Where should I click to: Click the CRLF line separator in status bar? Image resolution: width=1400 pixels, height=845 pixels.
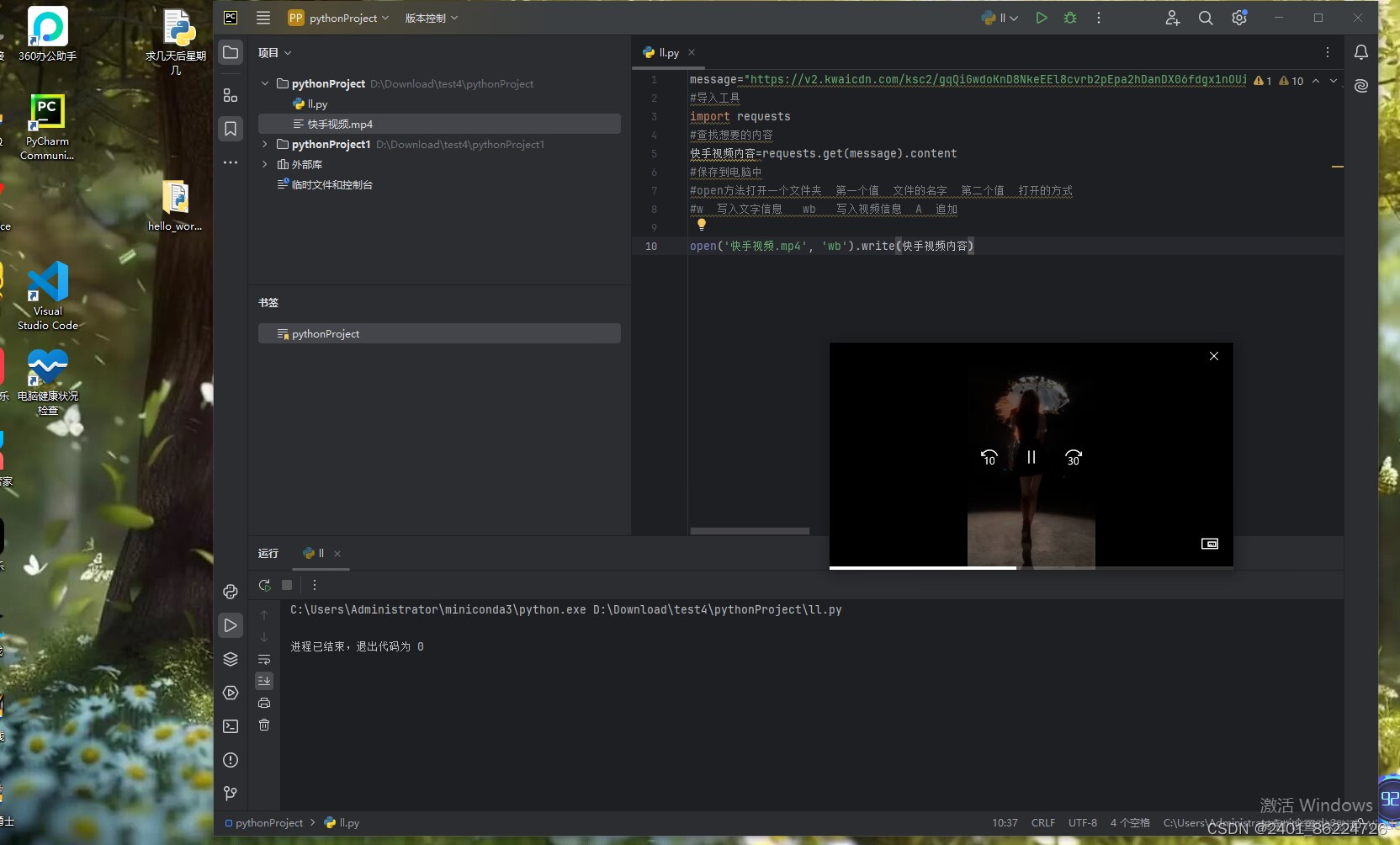[1042, 822]
